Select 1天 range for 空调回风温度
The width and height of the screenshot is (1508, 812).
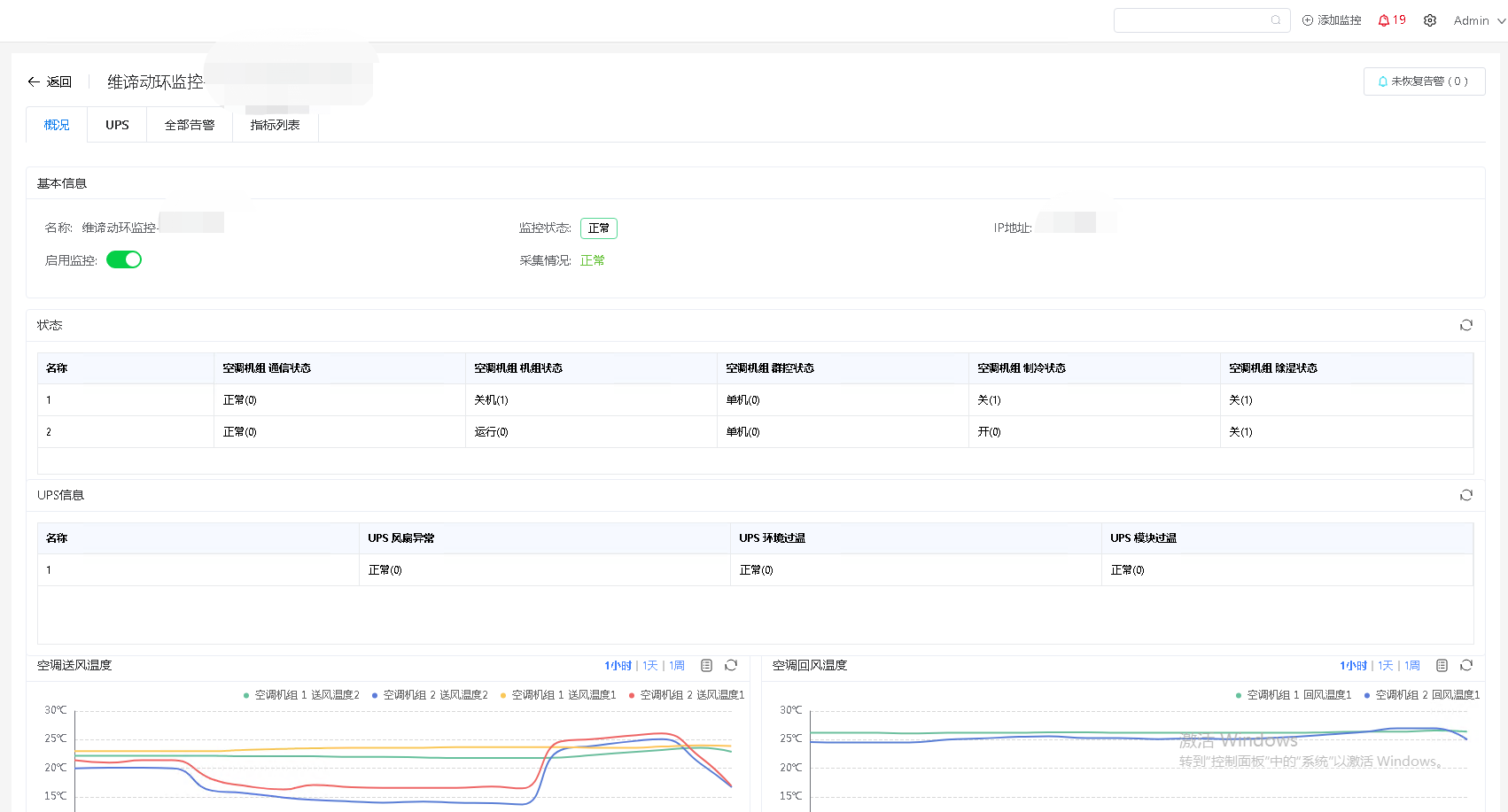point(1386,666)
